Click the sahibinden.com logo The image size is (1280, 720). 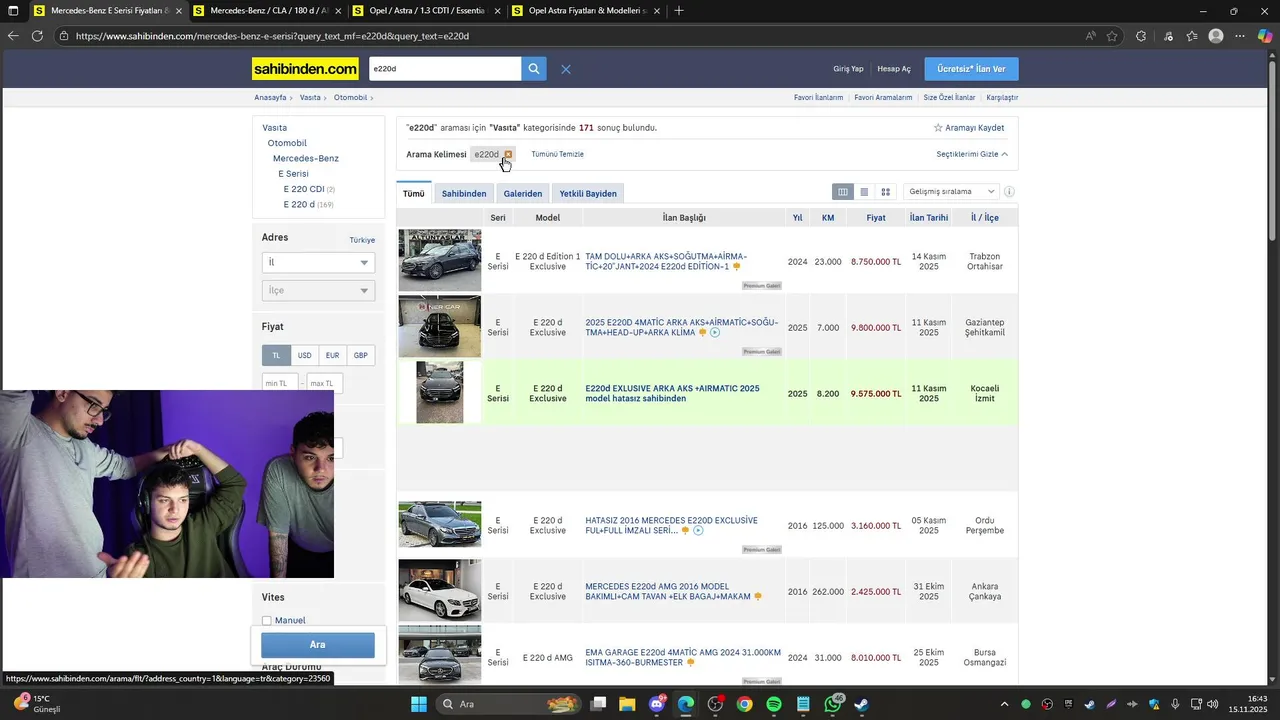tap(305, 69)
